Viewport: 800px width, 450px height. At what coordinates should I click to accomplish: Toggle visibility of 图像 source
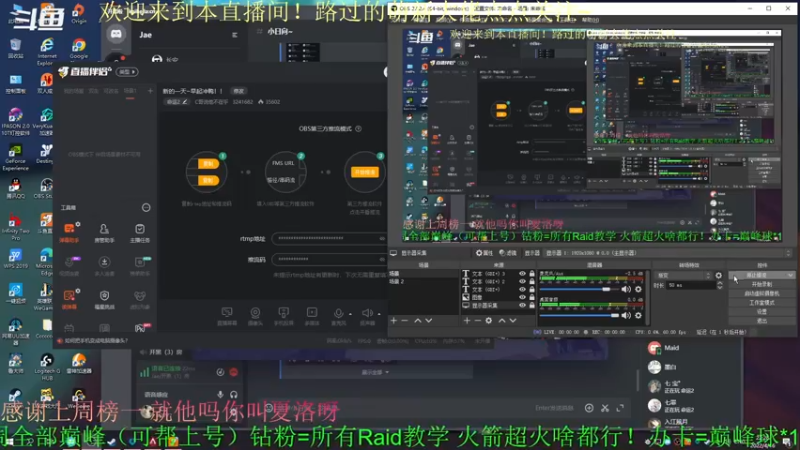click(522, 297)
